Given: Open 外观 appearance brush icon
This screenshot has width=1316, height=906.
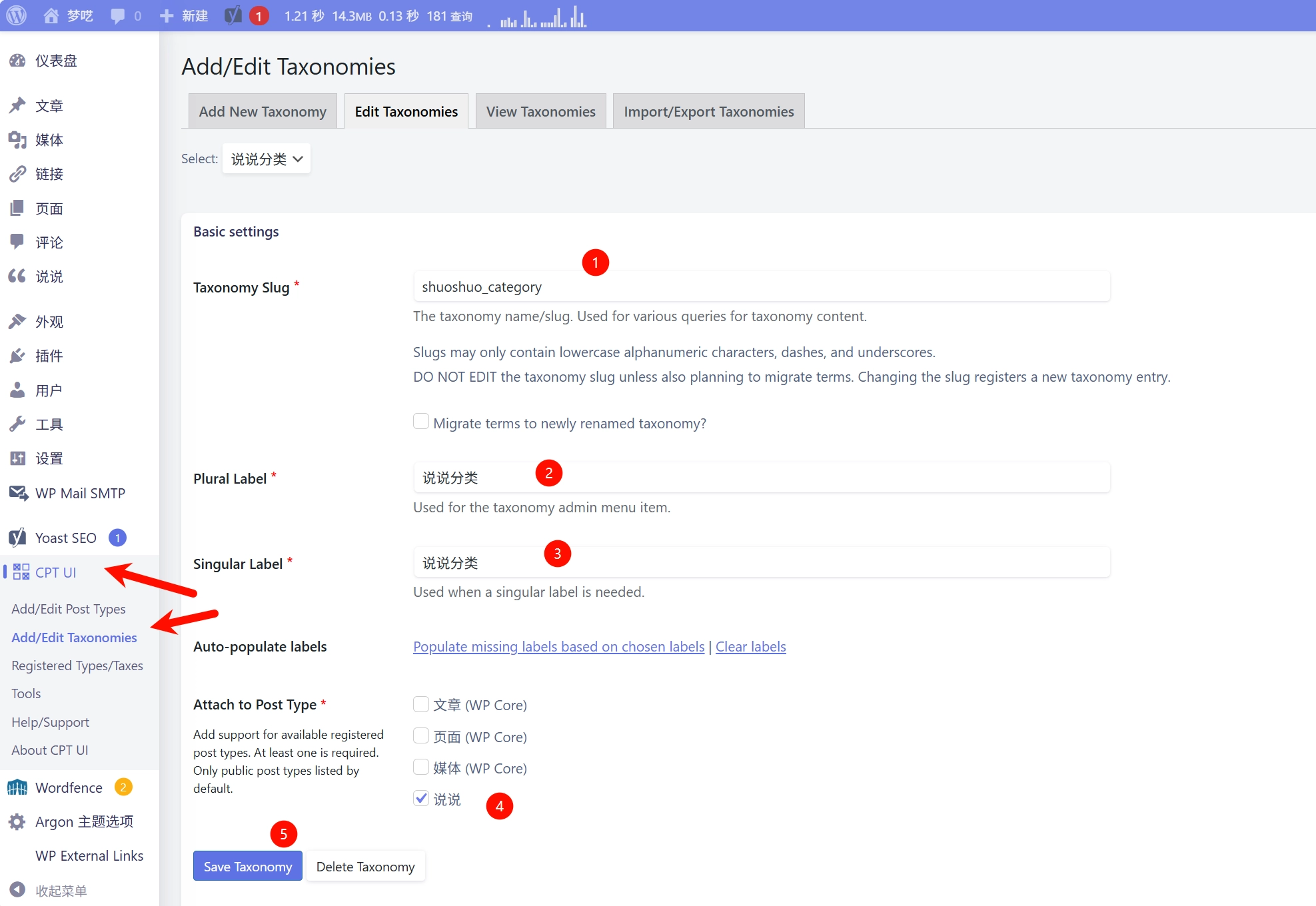Looking at the screenshot, I should pos(17,322).
